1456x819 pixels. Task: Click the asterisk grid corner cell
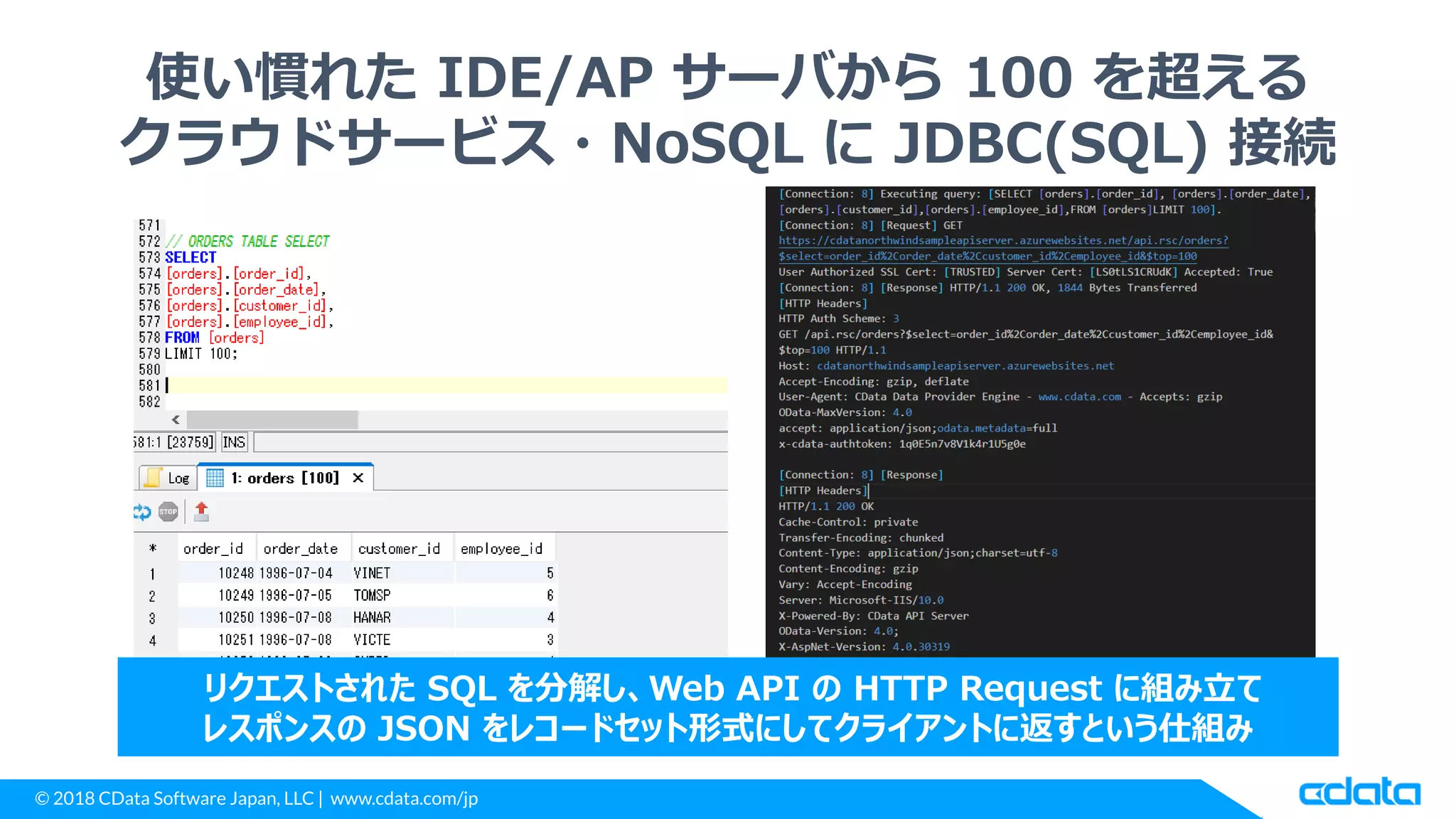point(153,548)
